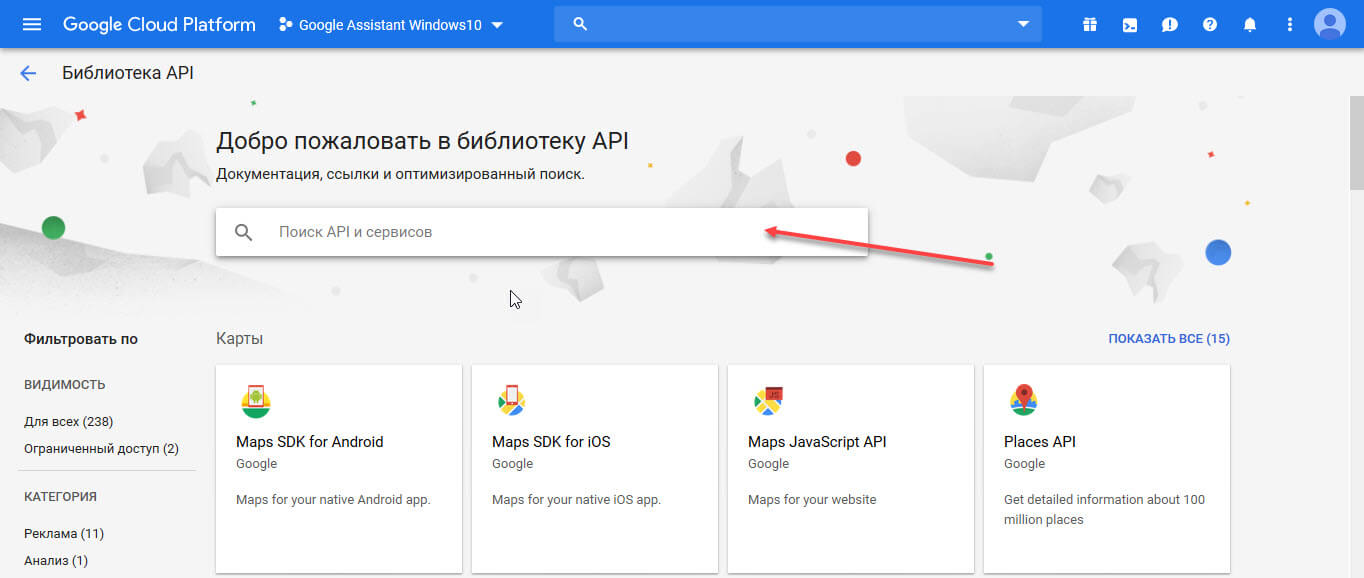
Task: Select the Анализ (1) category
Action: tap(56, 561)
